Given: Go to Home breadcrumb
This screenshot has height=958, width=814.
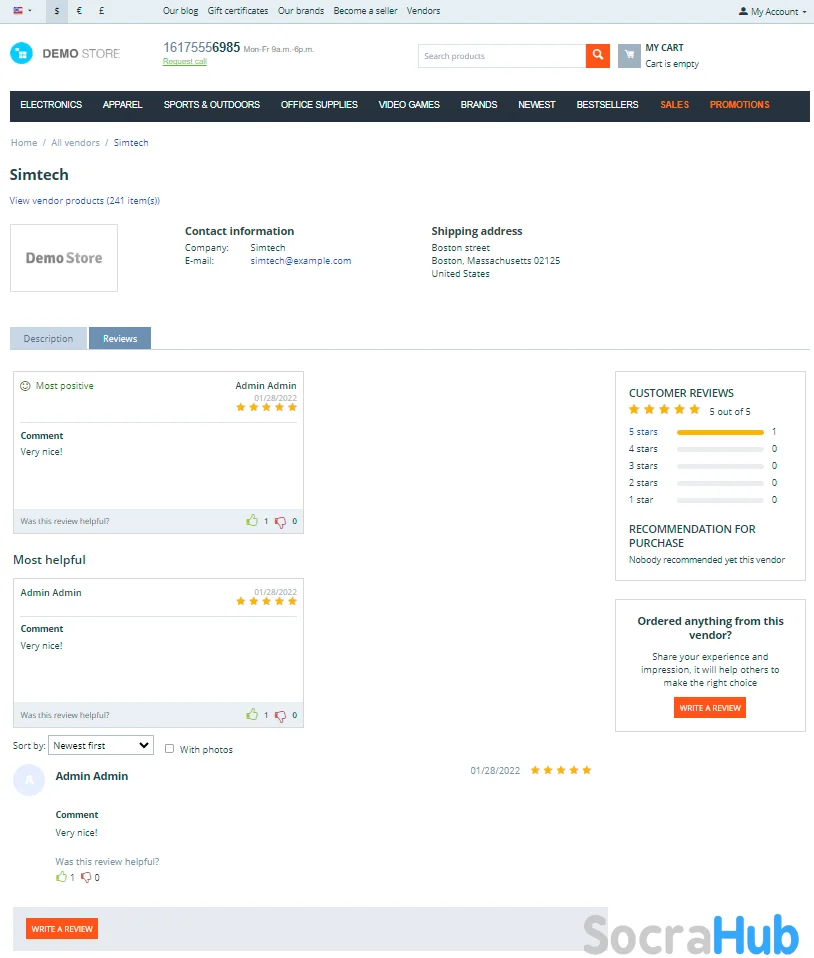Looking at the screenshot, I should point(24,142).
